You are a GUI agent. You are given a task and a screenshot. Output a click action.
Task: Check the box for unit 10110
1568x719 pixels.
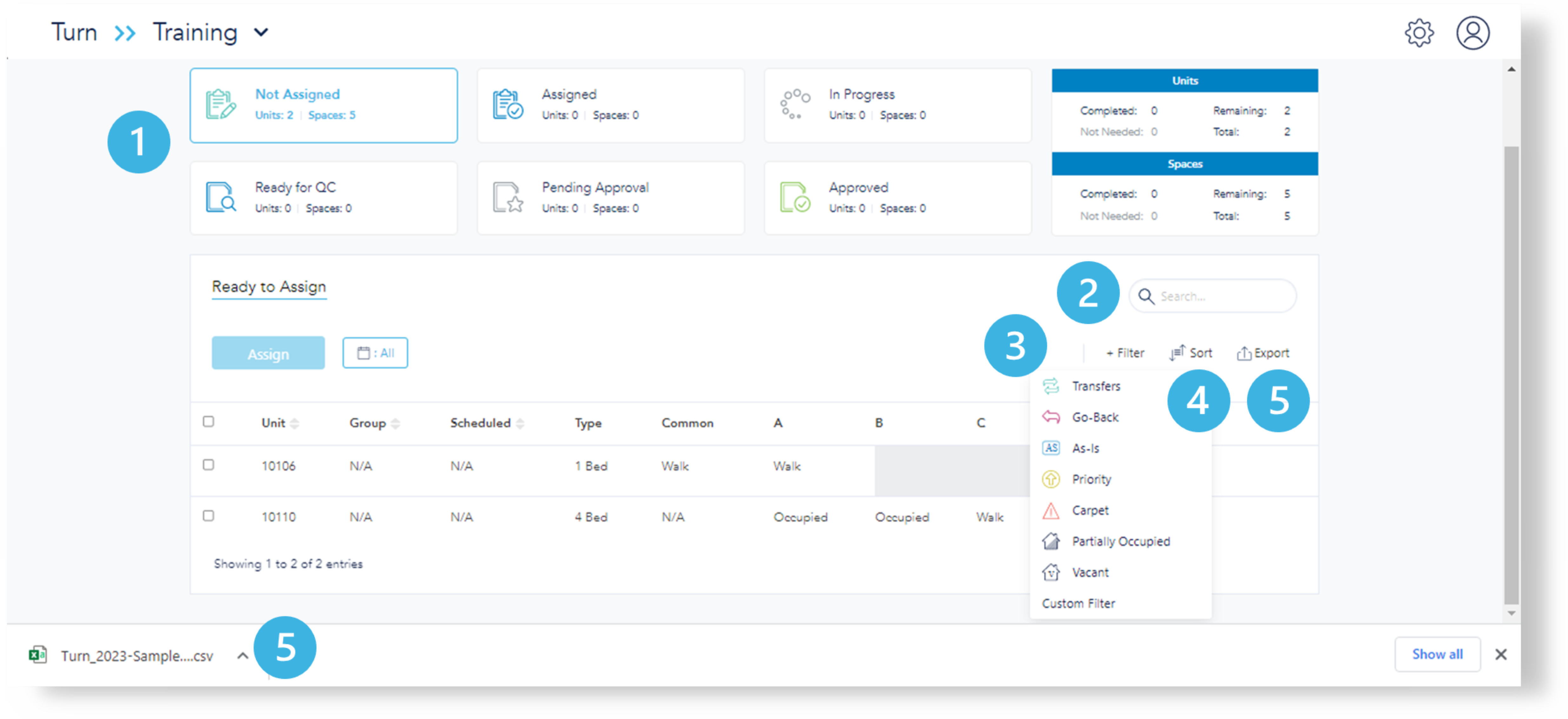point(209,516)
